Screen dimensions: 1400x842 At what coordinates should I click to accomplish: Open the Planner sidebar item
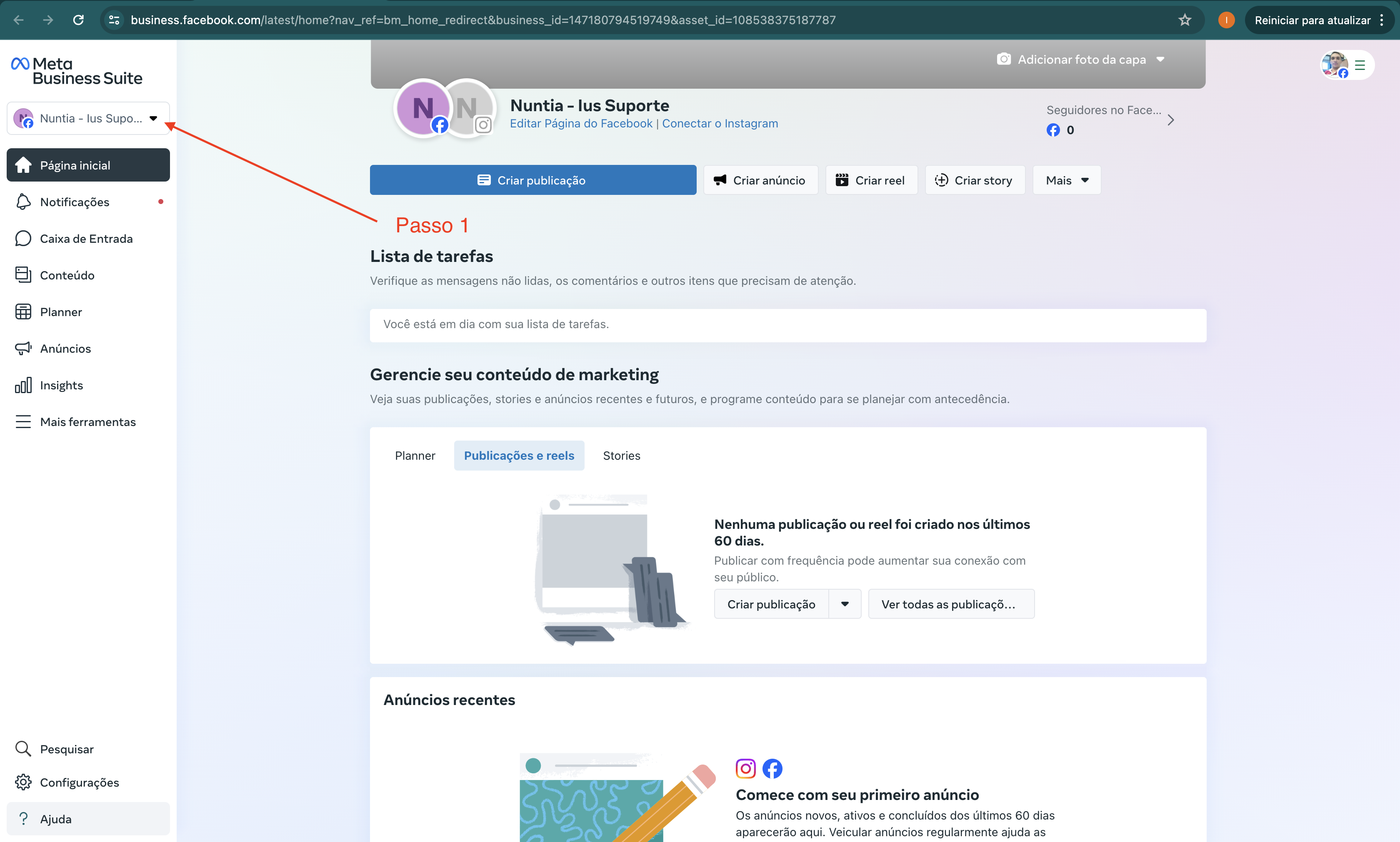coord(88,311)
